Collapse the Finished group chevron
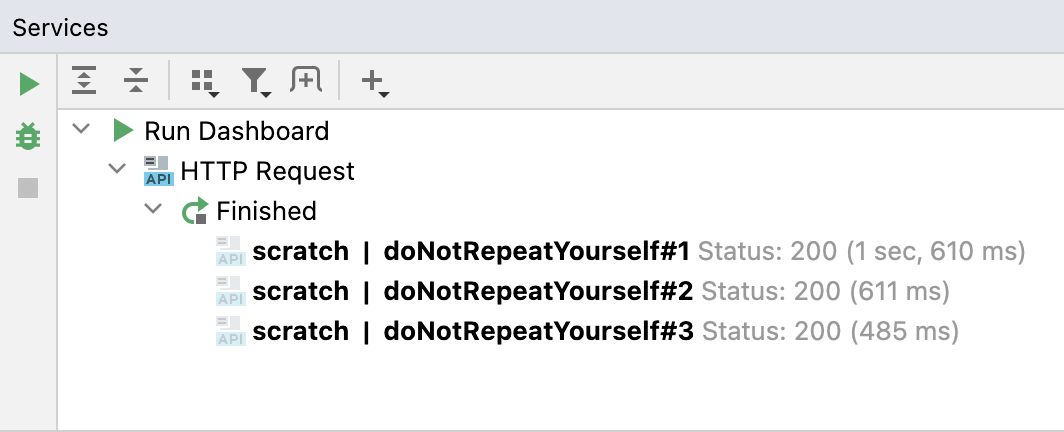This screenshot has height=432, width=1064. pyautogui.click(x=153, y=210)
